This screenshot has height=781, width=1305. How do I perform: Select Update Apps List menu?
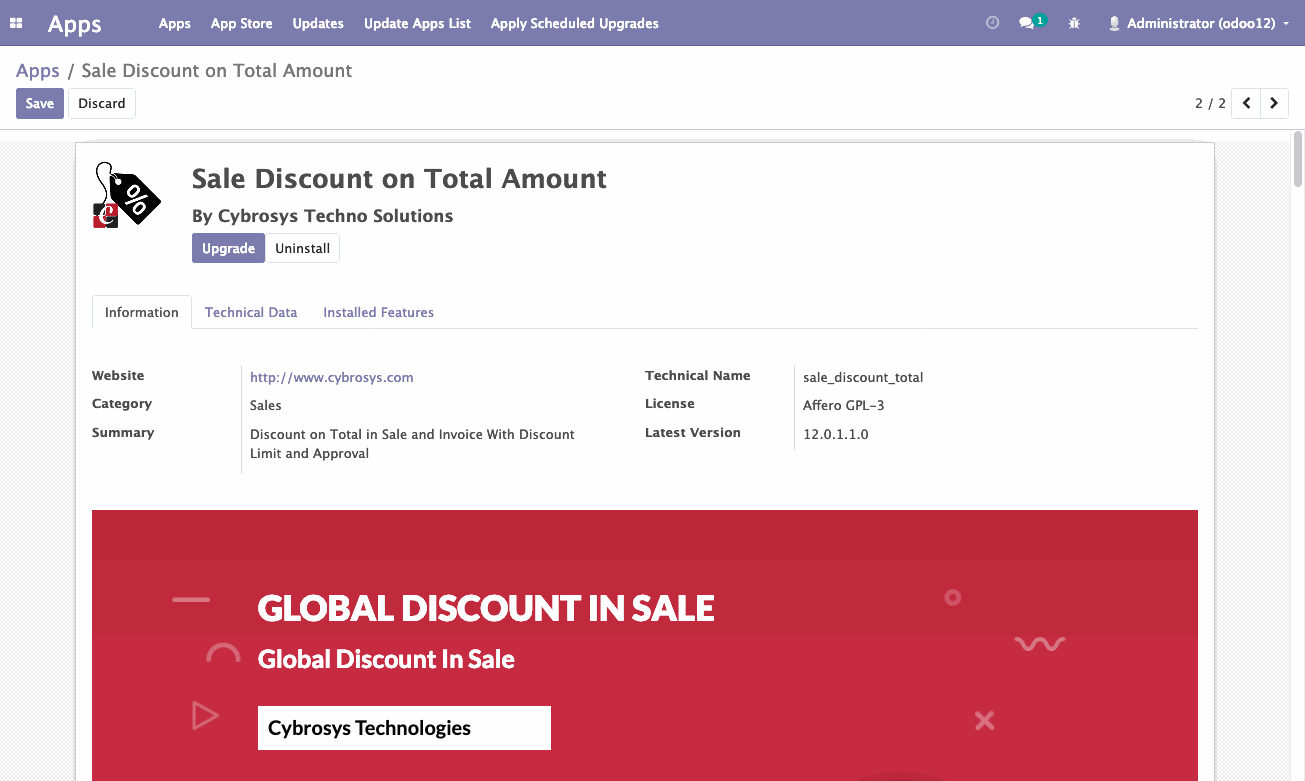pos(417,23)
